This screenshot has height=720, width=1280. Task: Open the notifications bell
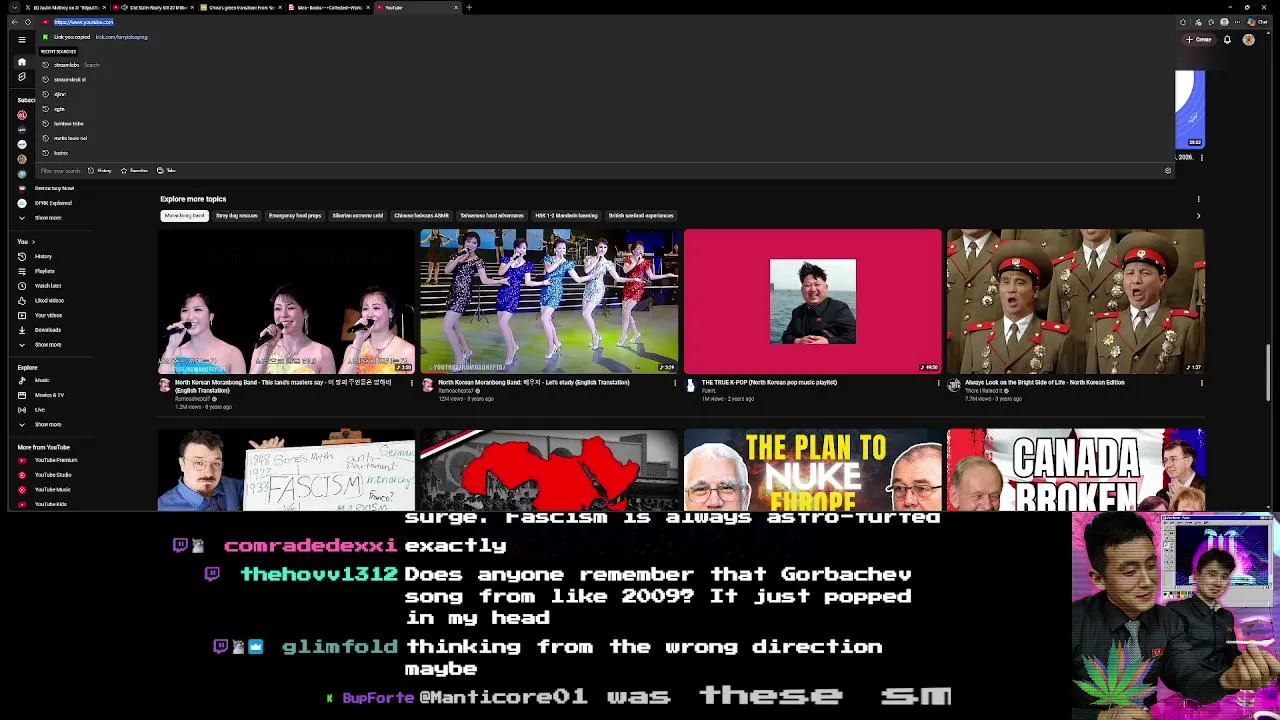[1227, 40]
